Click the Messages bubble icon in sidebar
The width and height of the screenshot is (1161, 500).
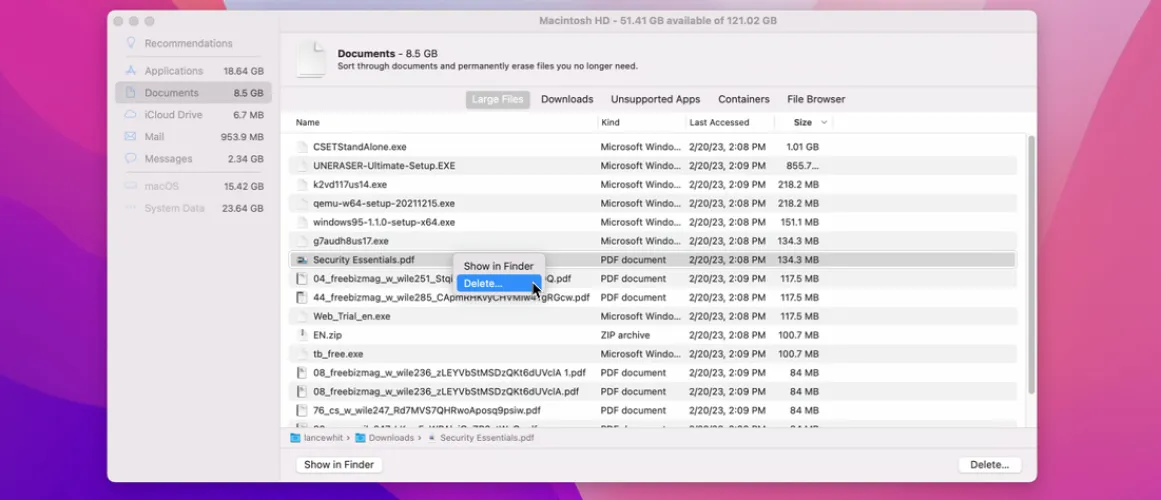[x=131, y=159]
